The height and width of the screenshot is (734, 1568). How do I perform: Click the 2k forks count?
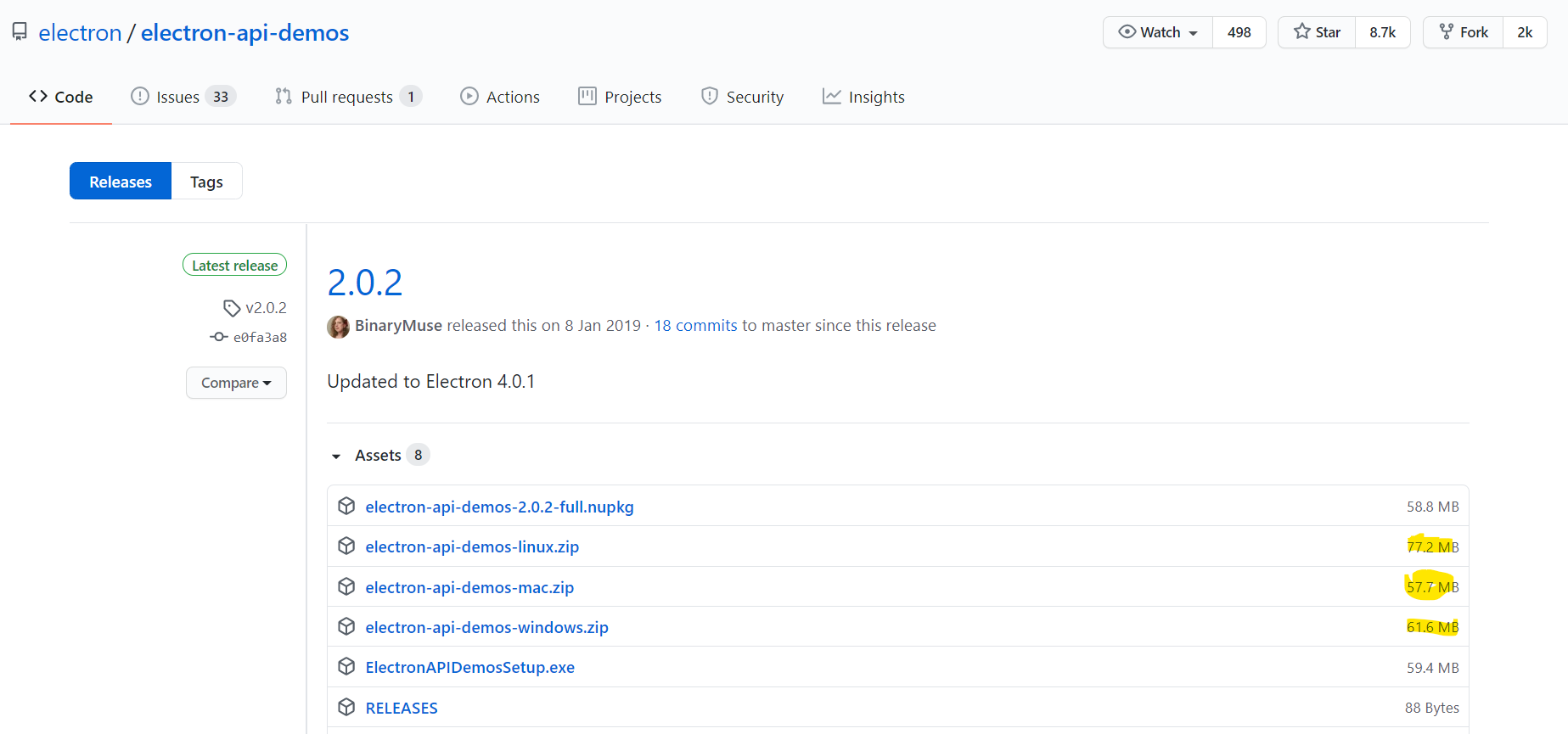coord(1525,32)
